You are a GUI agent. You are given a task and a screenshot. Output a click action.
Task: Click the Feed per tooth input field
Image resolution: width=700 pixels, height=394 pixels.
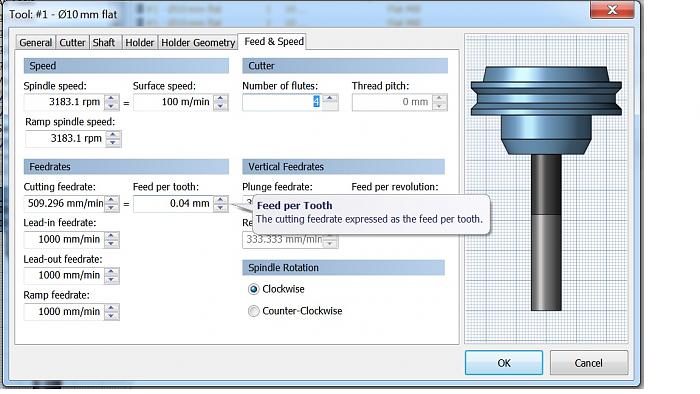click(x=173, y=204)
